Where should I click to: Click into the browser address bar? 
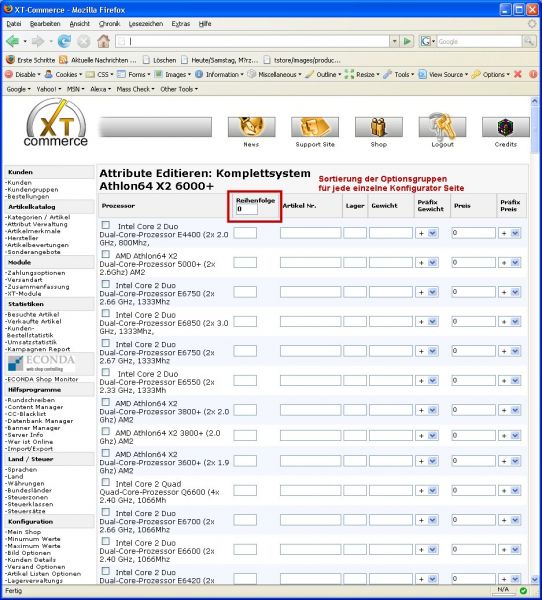(253, 41)
